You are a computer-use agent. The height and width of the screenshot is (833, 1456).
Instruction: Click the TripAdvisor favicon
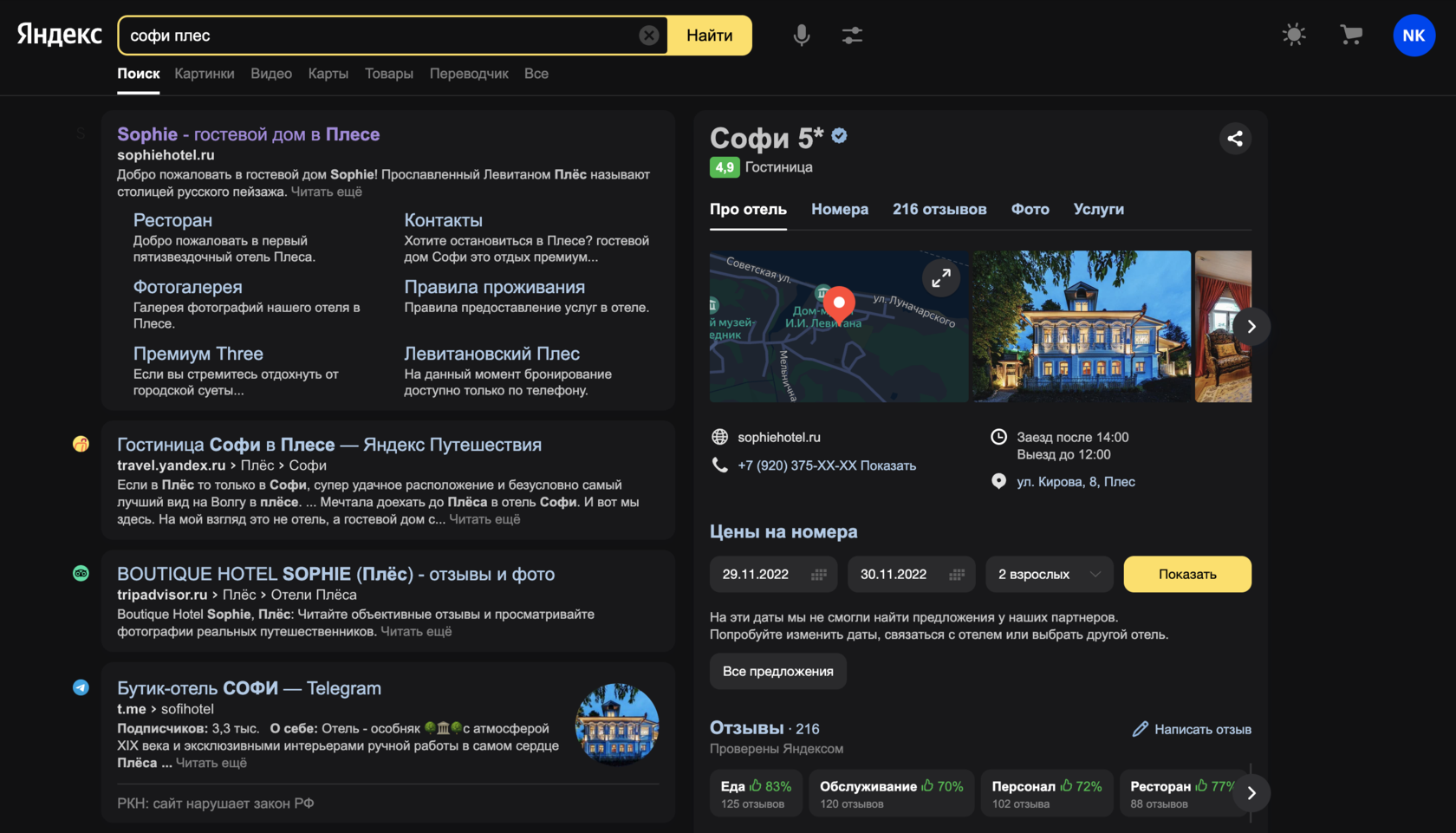point(81,574)
